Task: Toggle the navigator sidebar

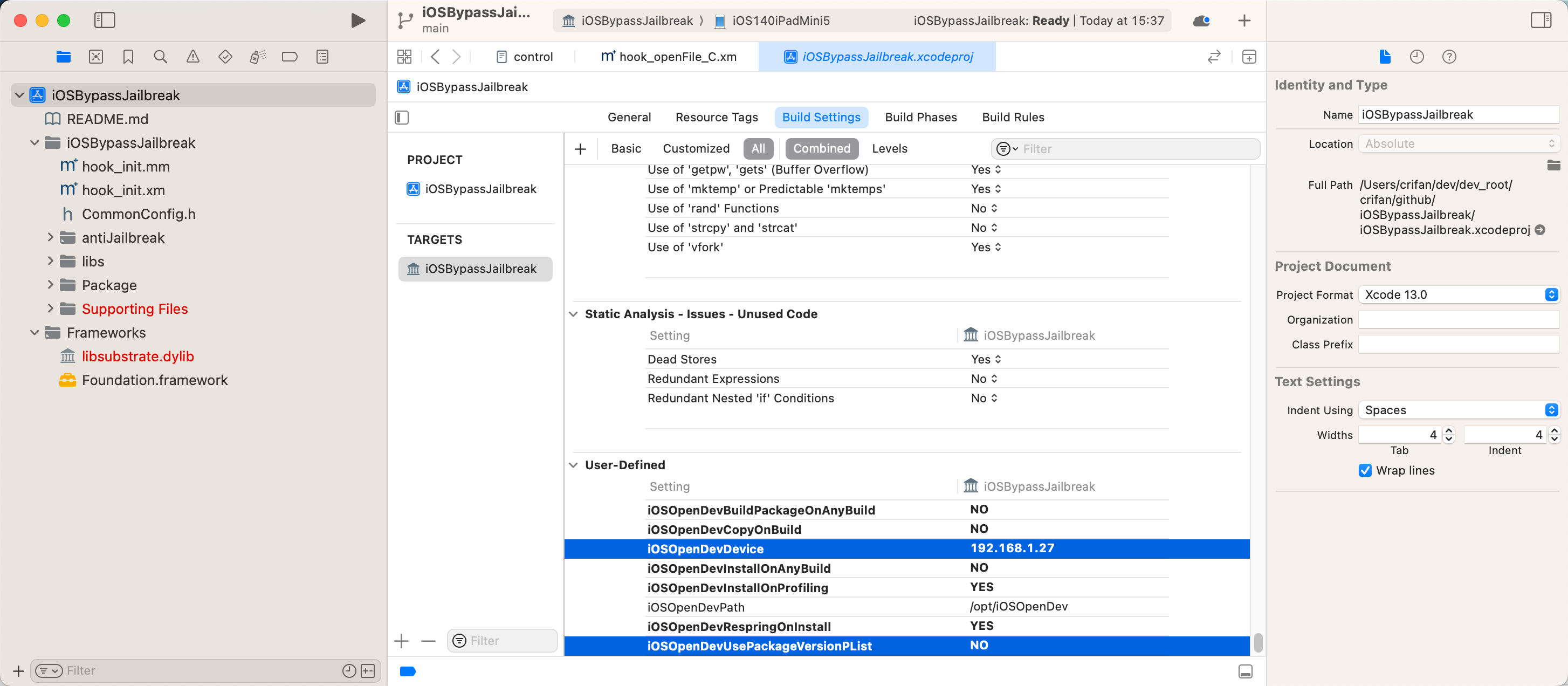Action: pyautogui.click(x=104, y=20)
